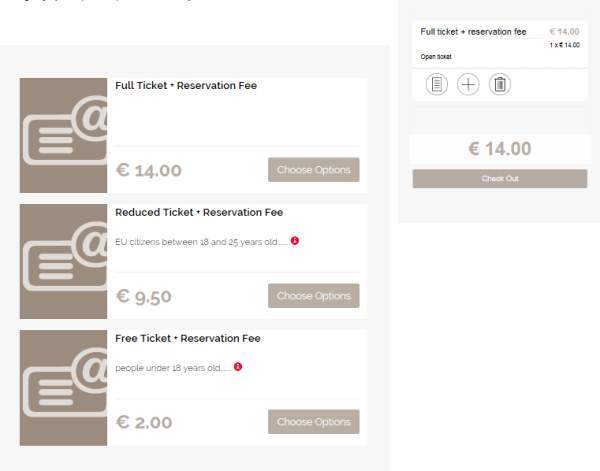Screen dimensions: 600x471
Task: Remove ticket using trash icon
Action: [500, 84]
